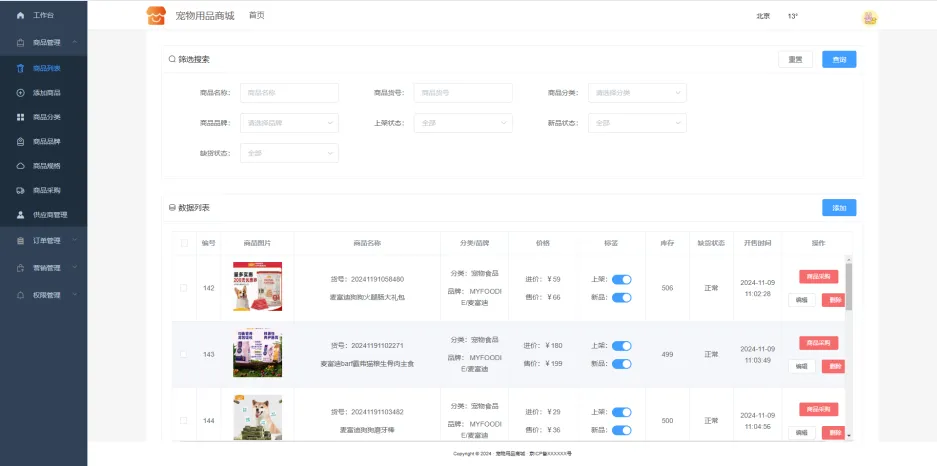Viewport: 937px width, 466px height.
Task: Check the select-all checkbox in table header
Action: pyautogui.click(x=183, y=243)
